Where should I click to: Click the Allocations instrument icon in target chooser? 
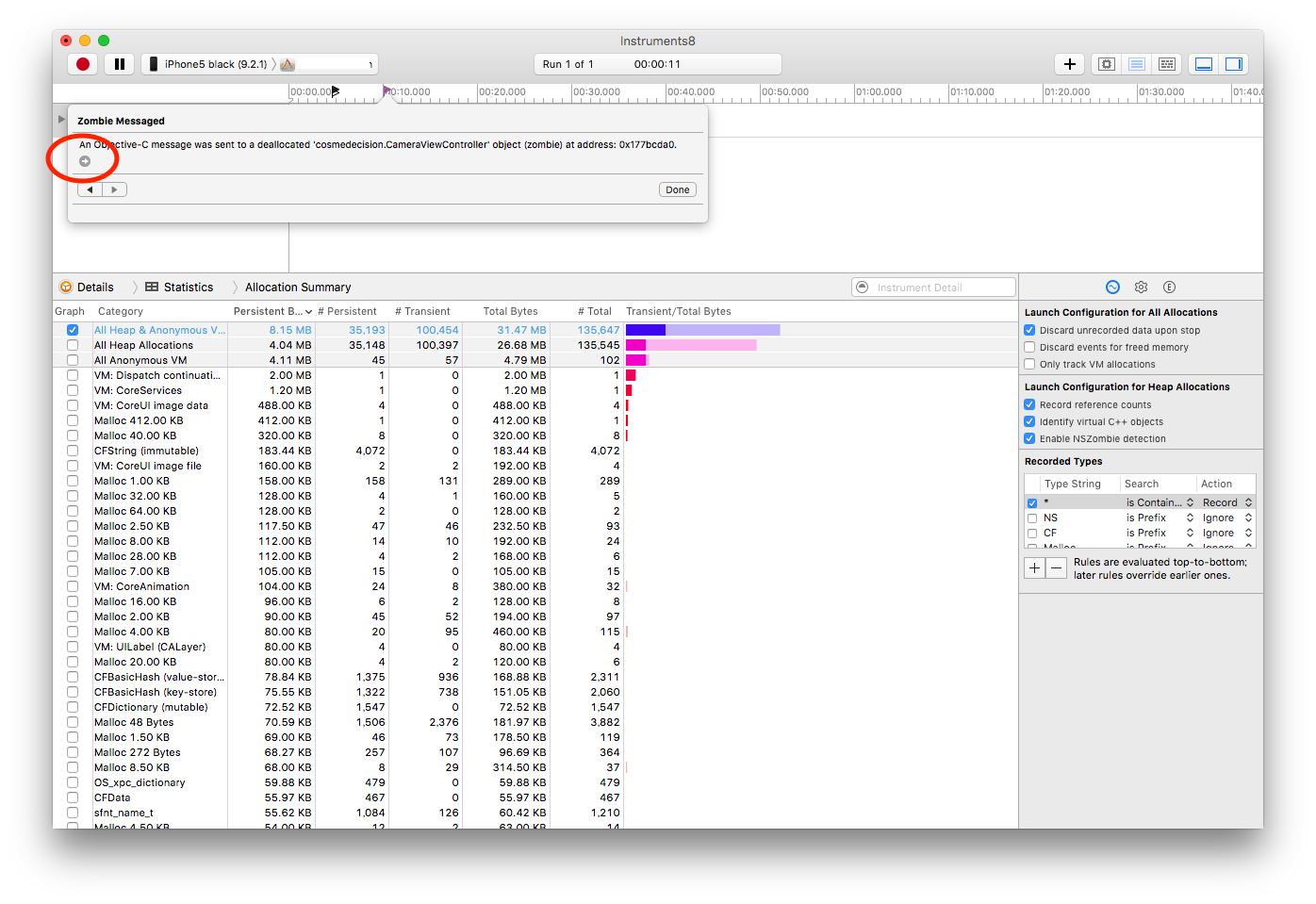coord(288,64)
